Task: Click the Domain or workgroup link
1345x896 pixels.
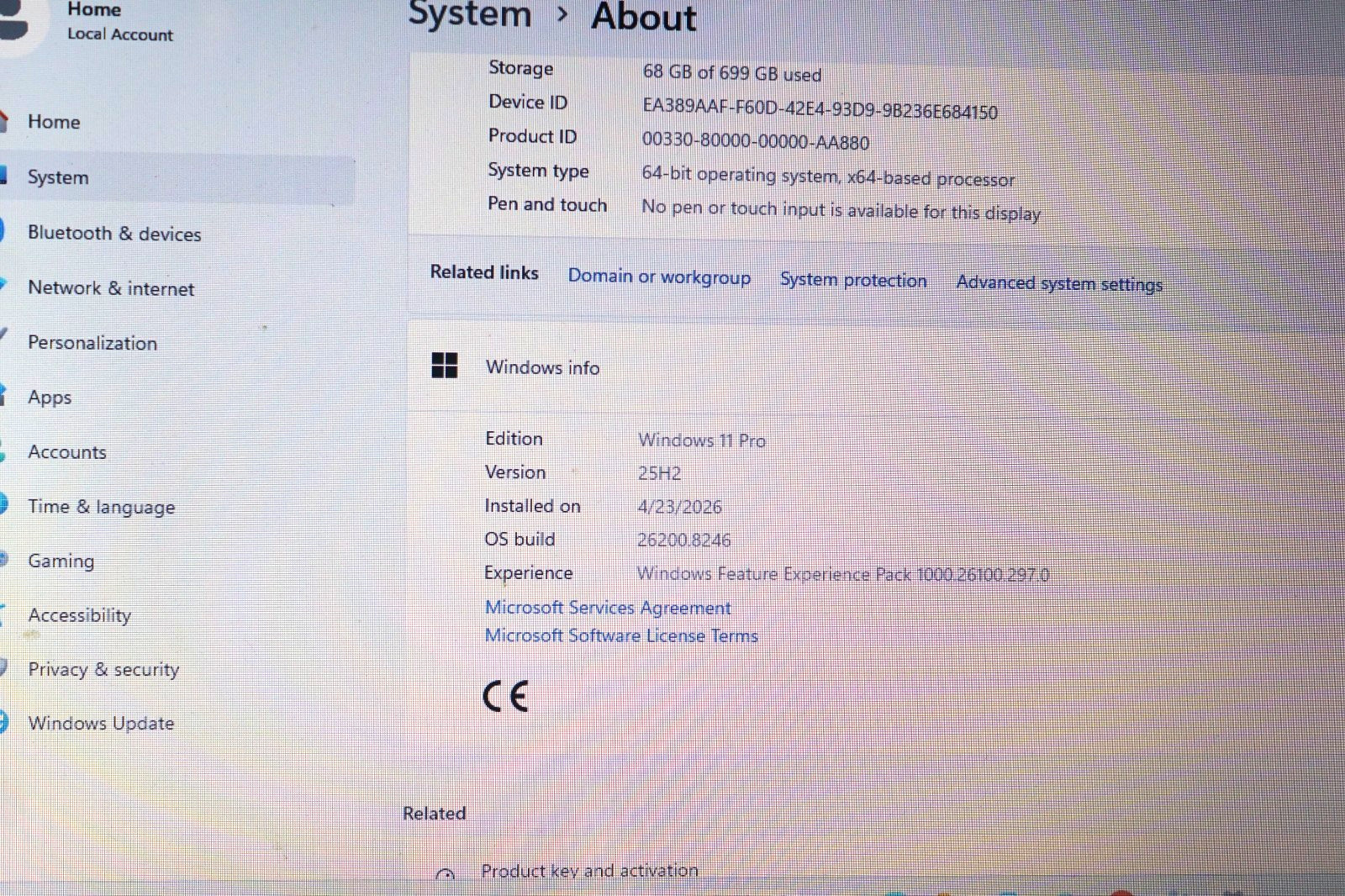Action: (659, 277)
